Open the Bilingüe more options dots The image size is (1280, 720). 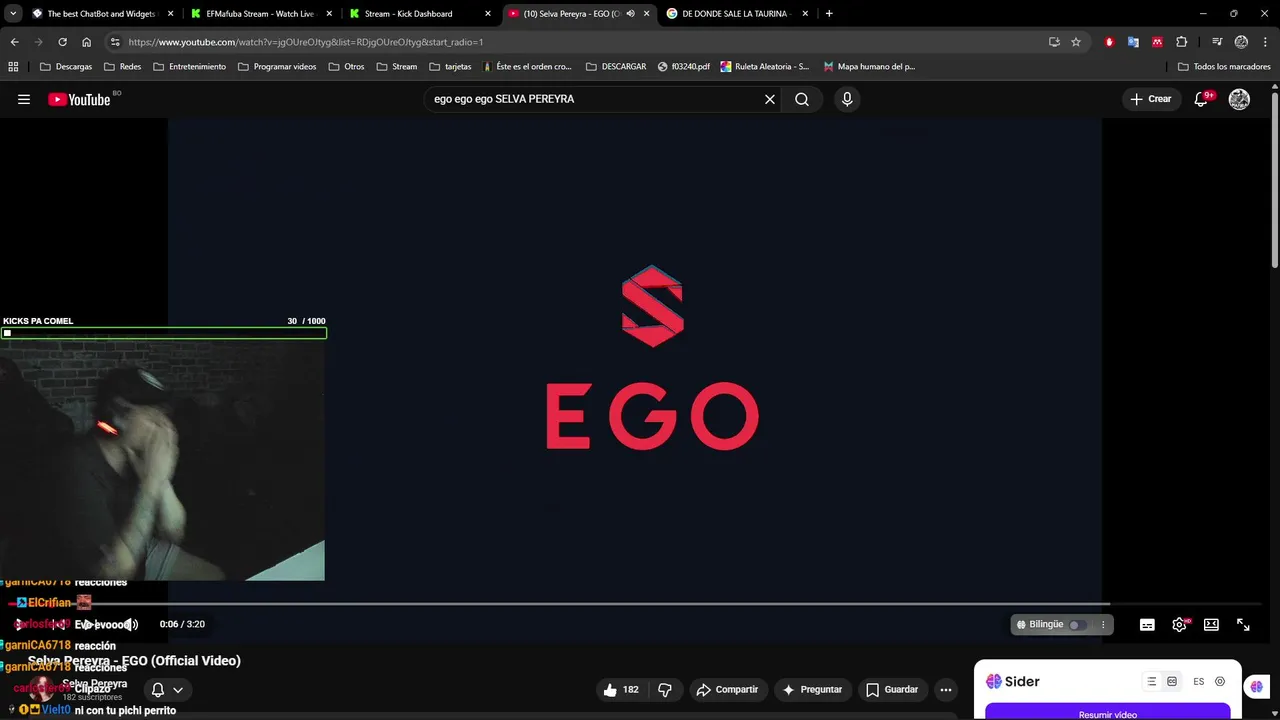1103,624
